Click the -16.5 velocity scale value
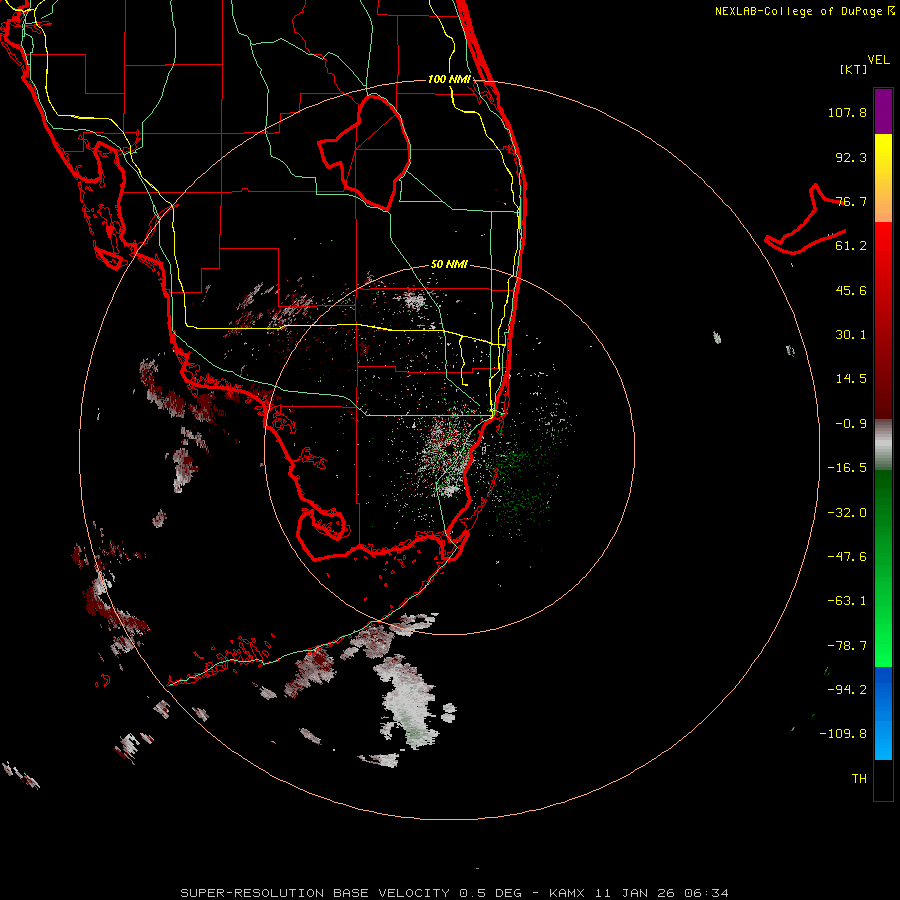Viewport: 900px width, 900px height. pos(847,468)
